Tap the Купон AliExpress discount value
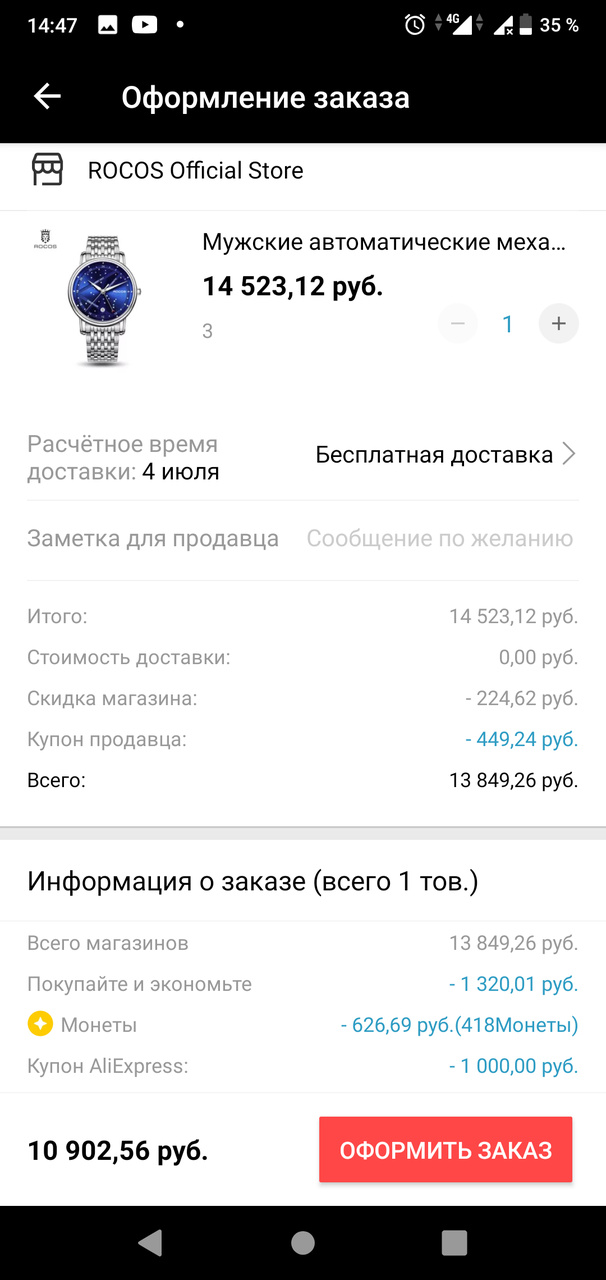 tap(513, 1066)
